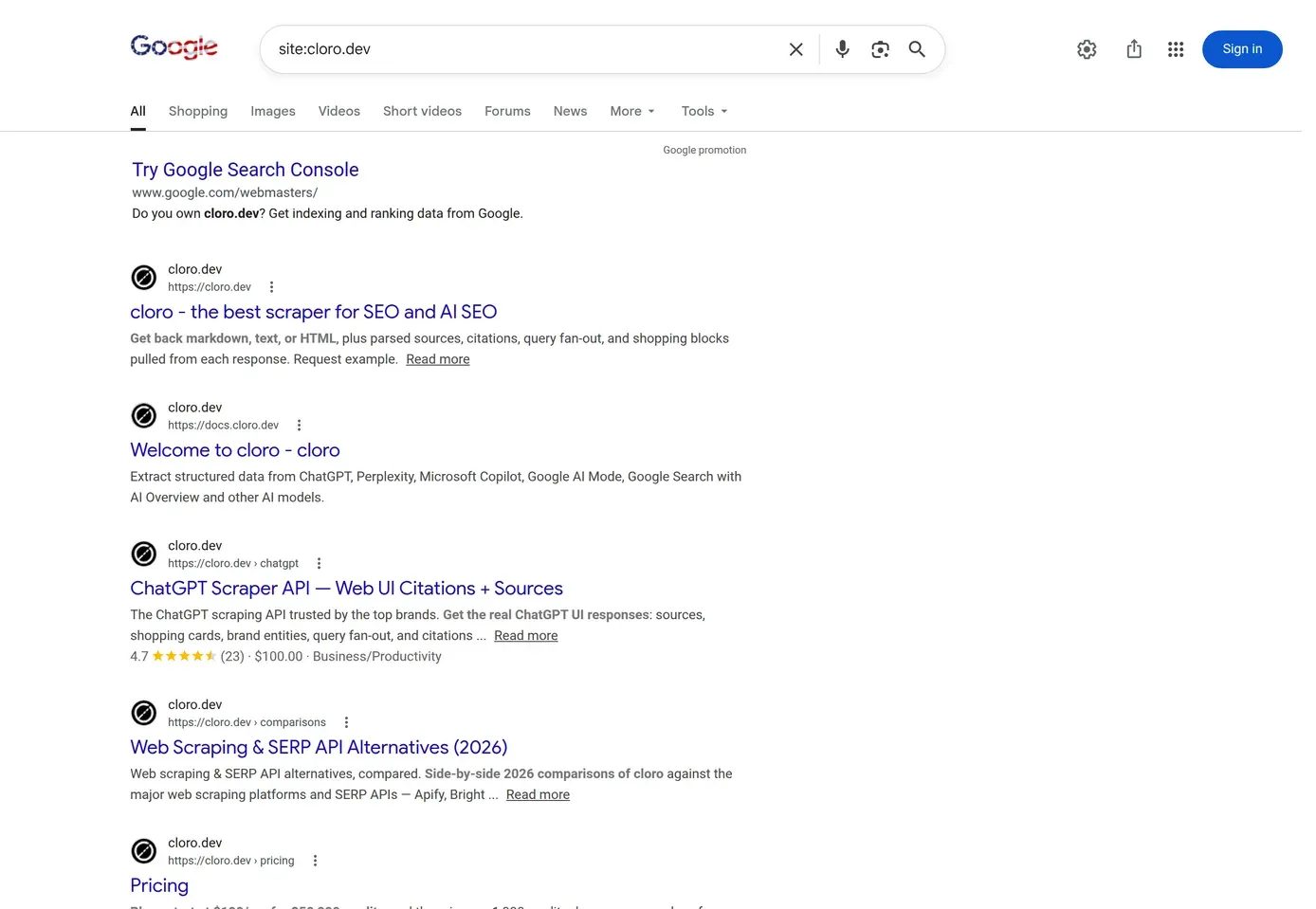Click the 'www.google.com/webmasters/' URL text
Viewport: 1316px width, 909px height.
pos(225,192)
